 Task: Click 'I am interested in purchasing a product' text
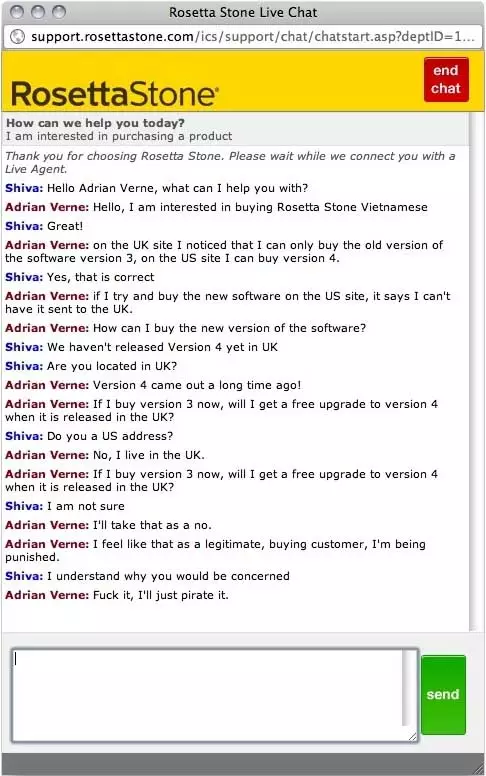(119, 136)
